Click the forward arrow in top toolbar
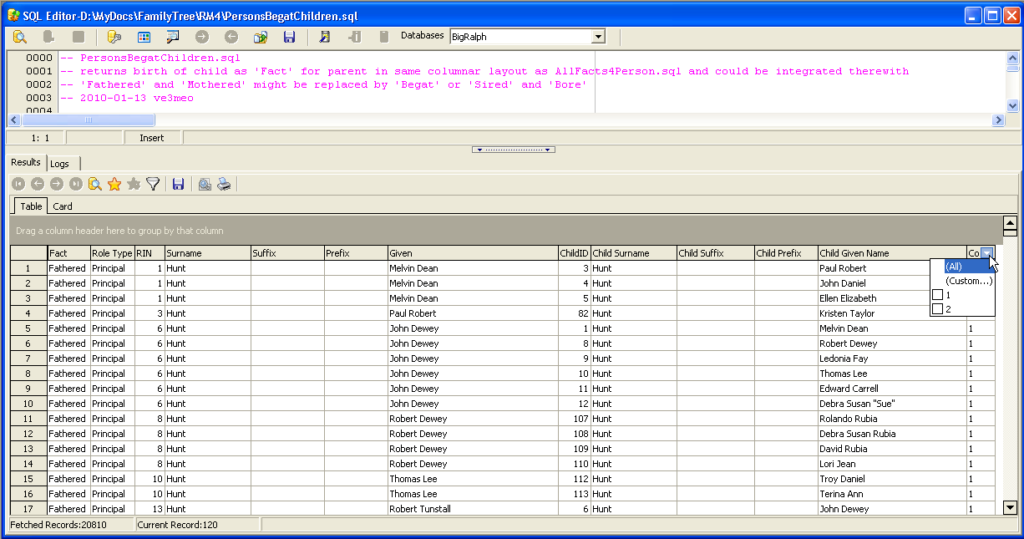 point(202,37)
